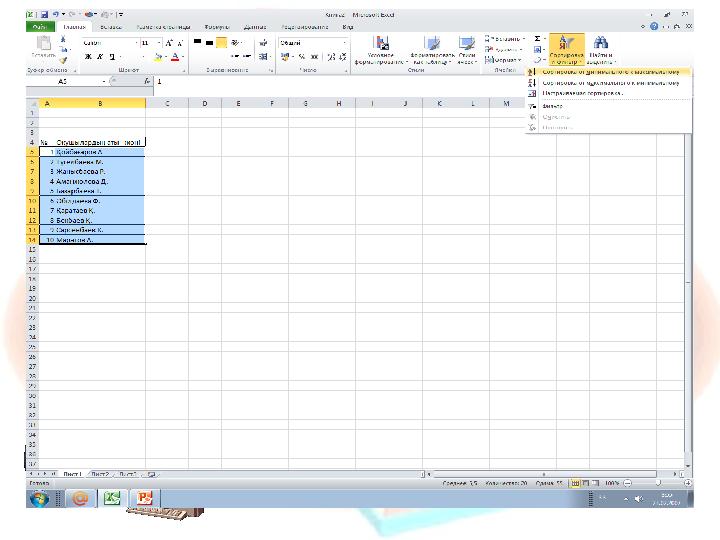Screen dimensions: 720x540
Task: Open the Лист2 sheet tab
Action: 100,474
